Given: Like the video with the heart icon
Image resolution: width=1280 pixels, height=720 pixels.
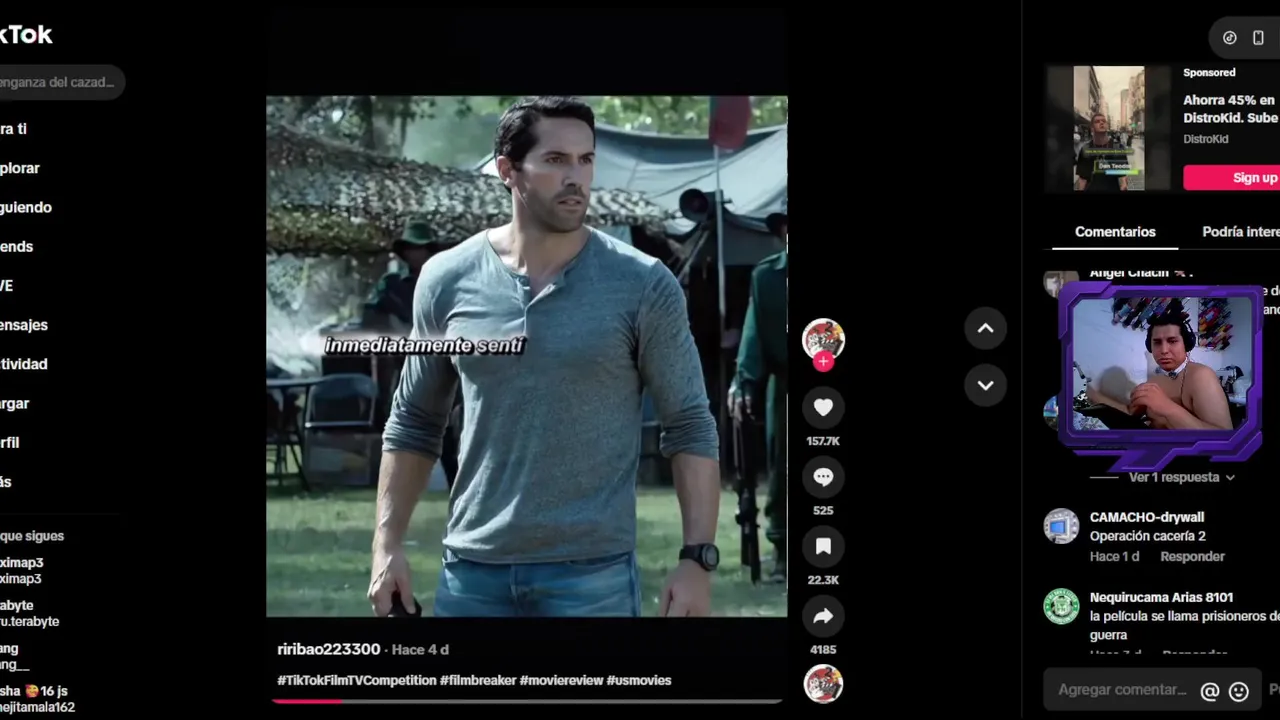Looking at the screenshot, I should 823,407.
